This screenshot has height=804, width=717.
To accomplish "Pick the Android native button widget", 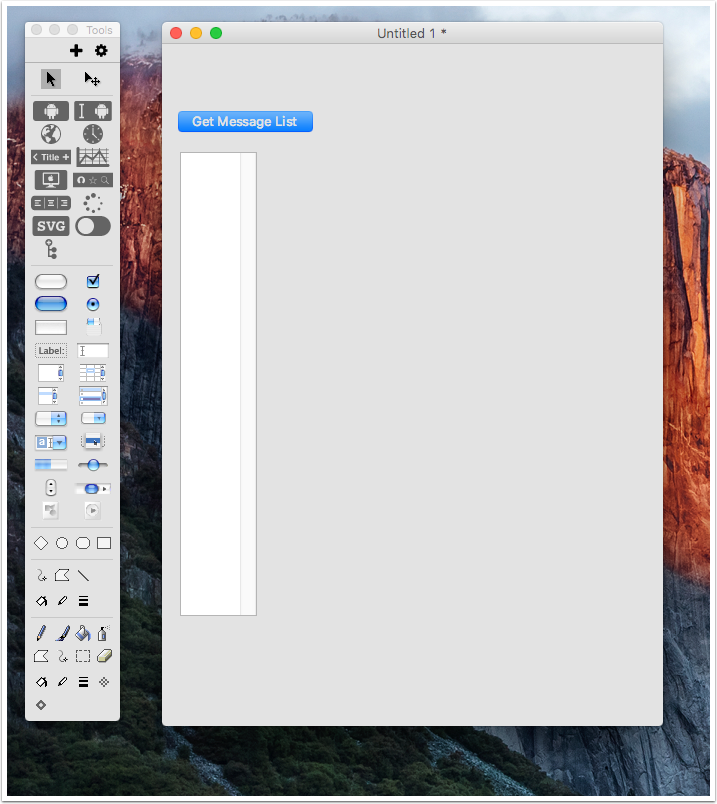I will (x=51, y=111).
